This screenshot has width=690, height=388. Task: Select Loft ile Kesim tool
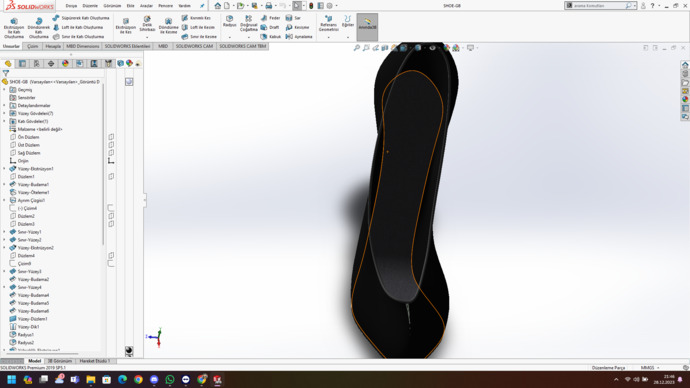(x=199, y=27)
